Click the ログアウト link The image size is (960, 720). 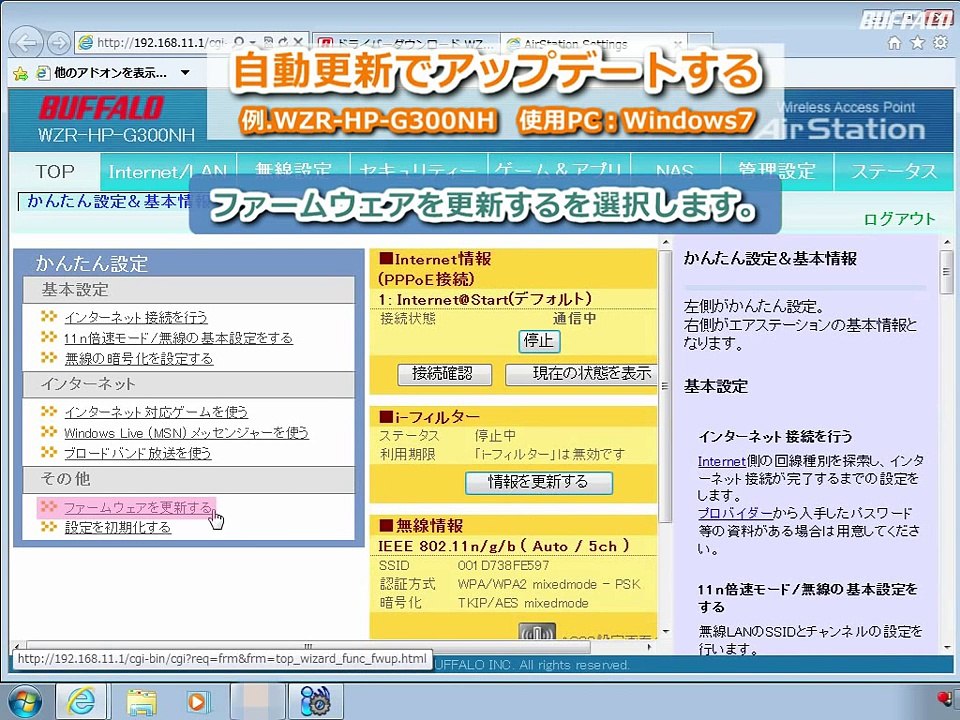click(x=899, y=219)
